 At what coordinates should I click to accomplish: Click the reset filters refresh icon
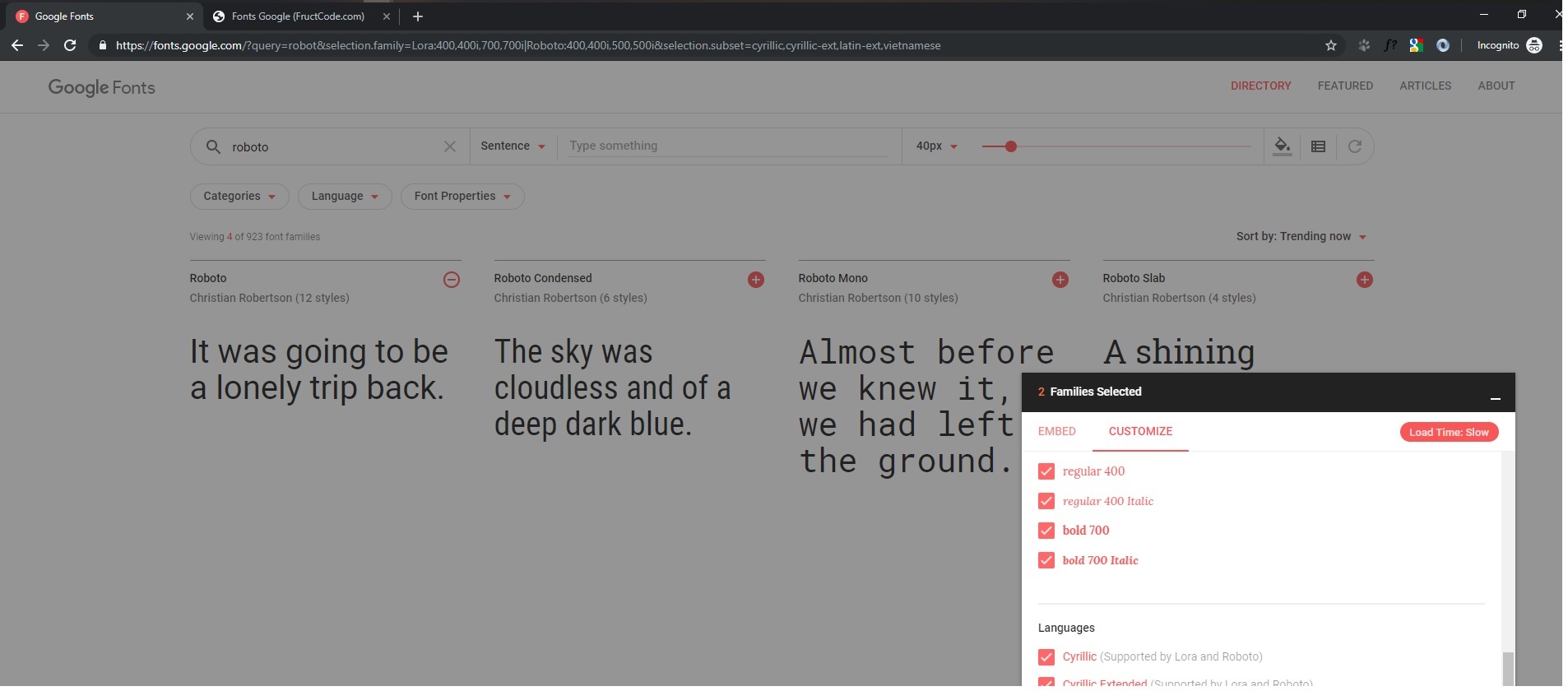click(x=1354, y=146)
